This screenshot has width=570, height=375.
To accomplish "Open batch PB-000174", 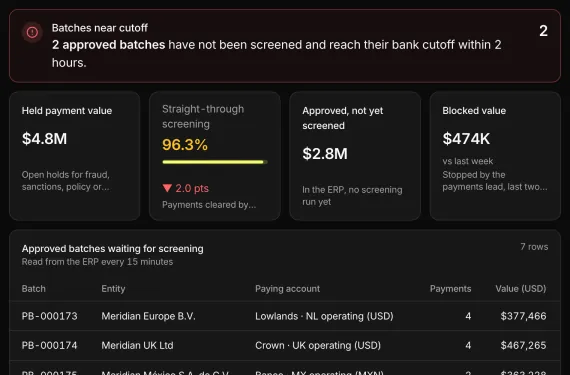I will click(49, 345).
